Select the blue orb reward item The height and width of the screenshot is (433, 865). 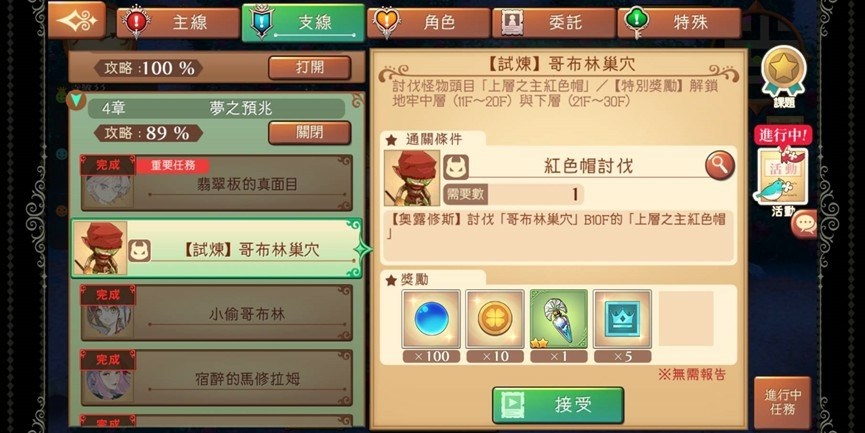tap(431, 320)
